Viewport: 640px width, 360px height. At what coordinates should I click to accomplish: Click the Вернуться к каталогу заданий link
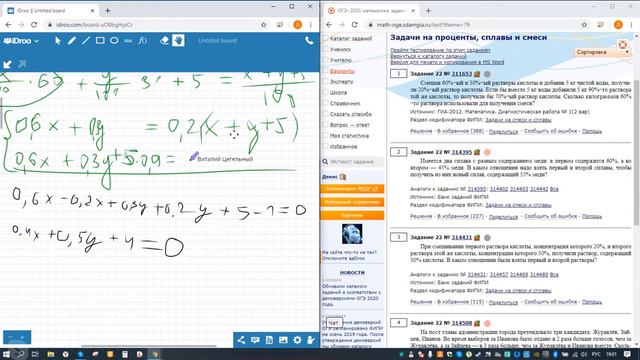(x=429, y=56)
